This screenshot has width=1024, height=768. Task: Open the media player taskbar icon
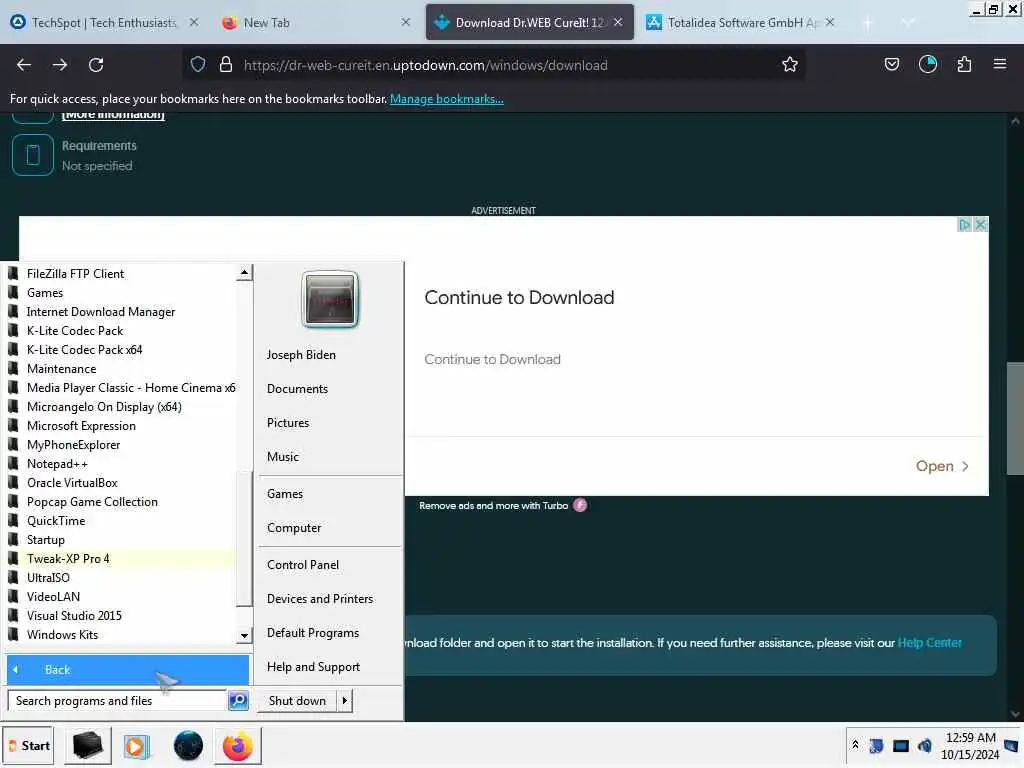pos(136,746)
